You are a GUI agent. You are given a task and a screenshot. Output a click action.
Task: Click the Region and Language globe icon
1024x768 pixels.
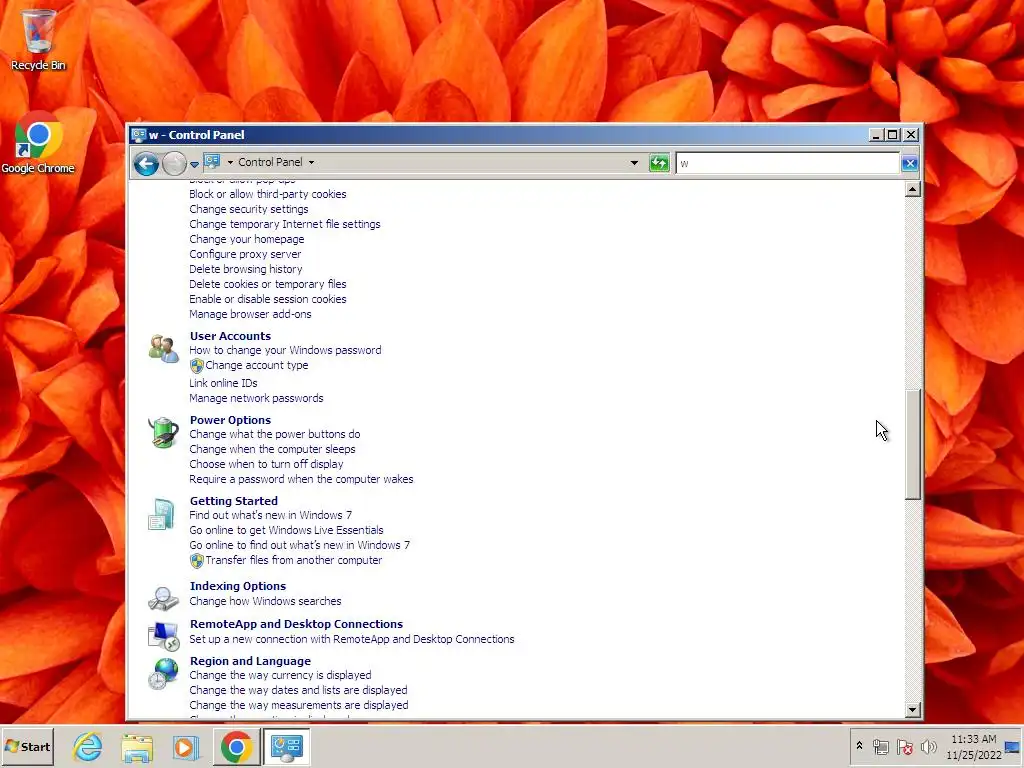[163, 673]
